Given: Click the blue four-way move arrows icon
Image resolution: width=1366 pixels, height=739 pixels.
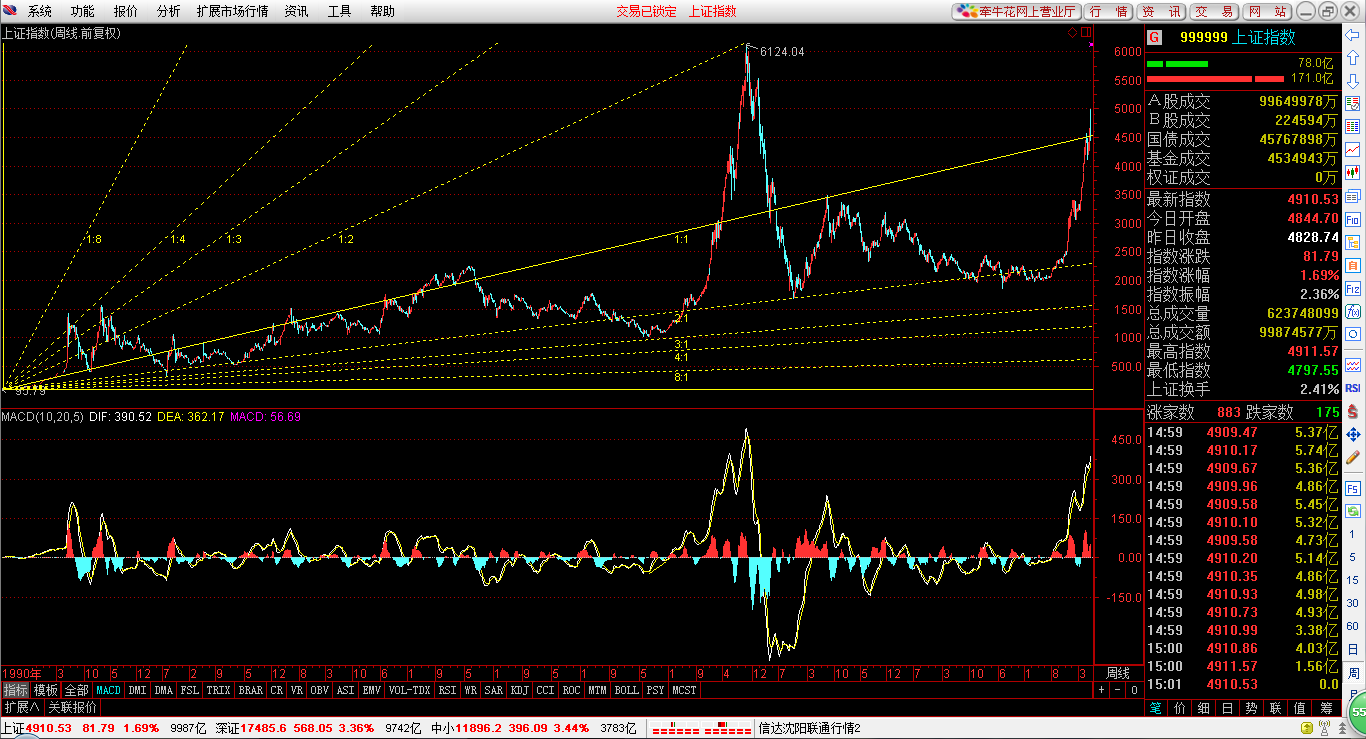Looking at the screenshot, I should 1353,434.
